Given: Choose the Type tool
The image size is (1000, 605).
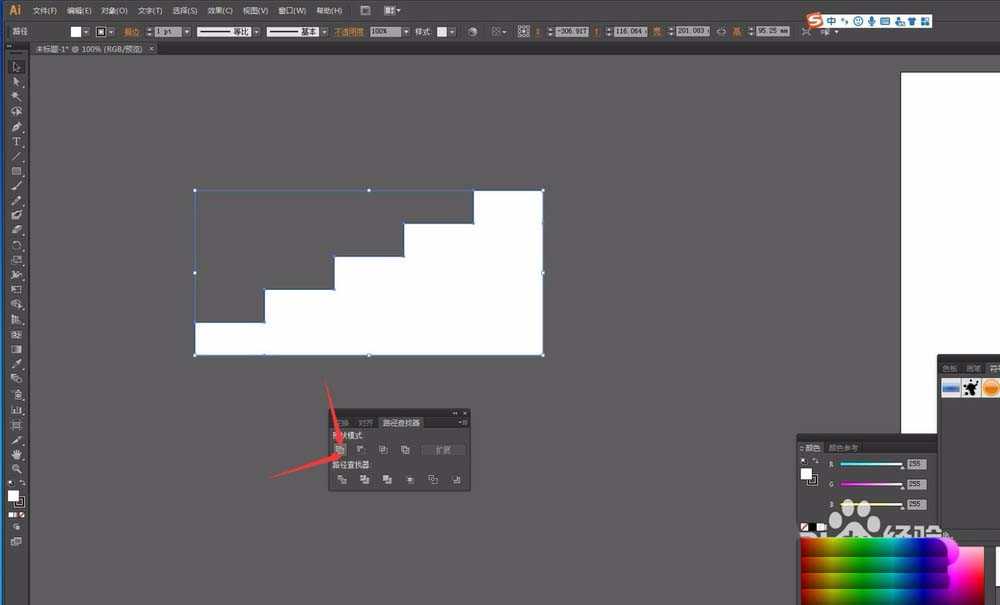Looking at the screenshot, I should click(x=17, y=142).
